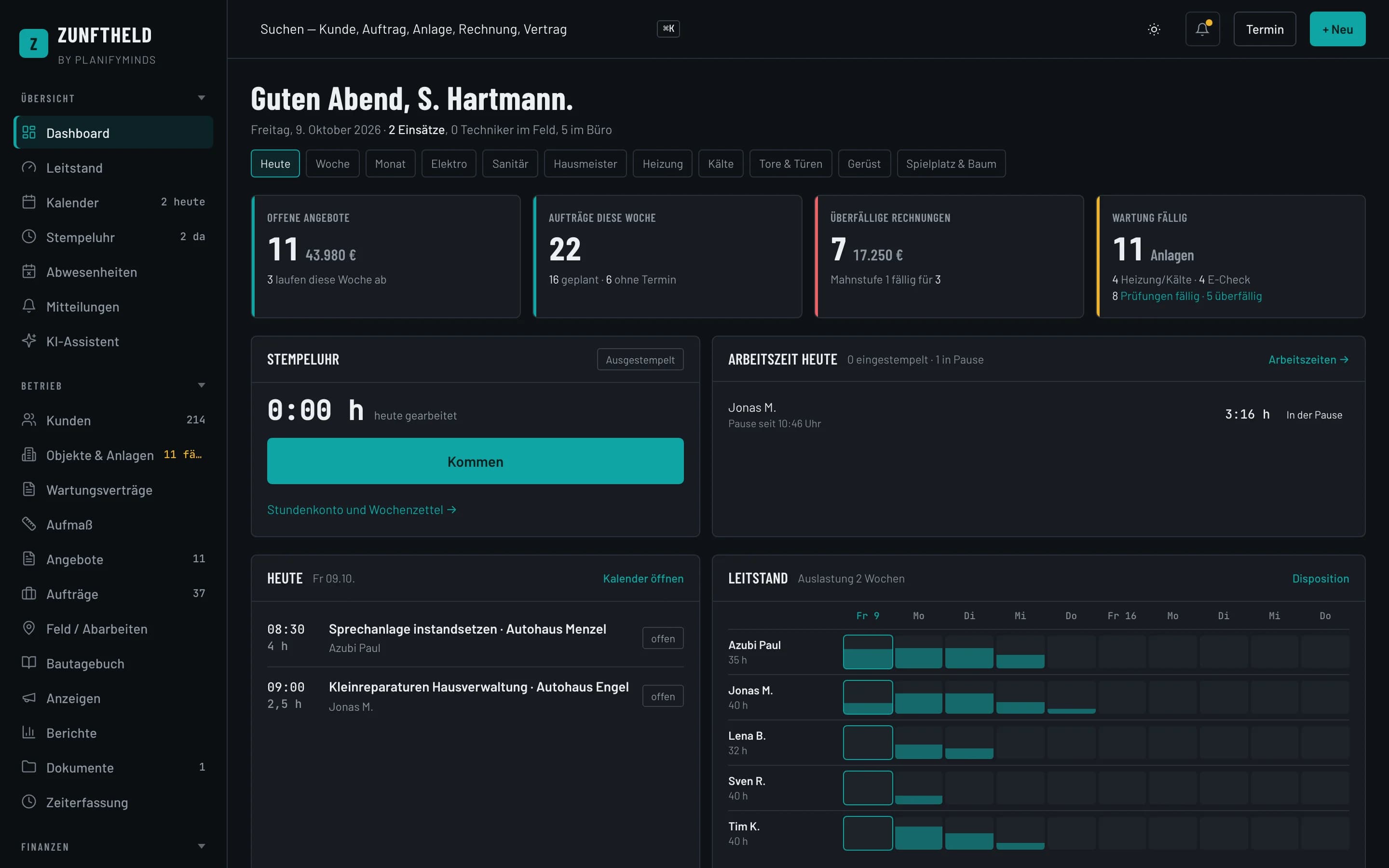The image size is (1389, 868).
Task: Open the Arbeitszeiten link
Action: (x=1308, y=359)
